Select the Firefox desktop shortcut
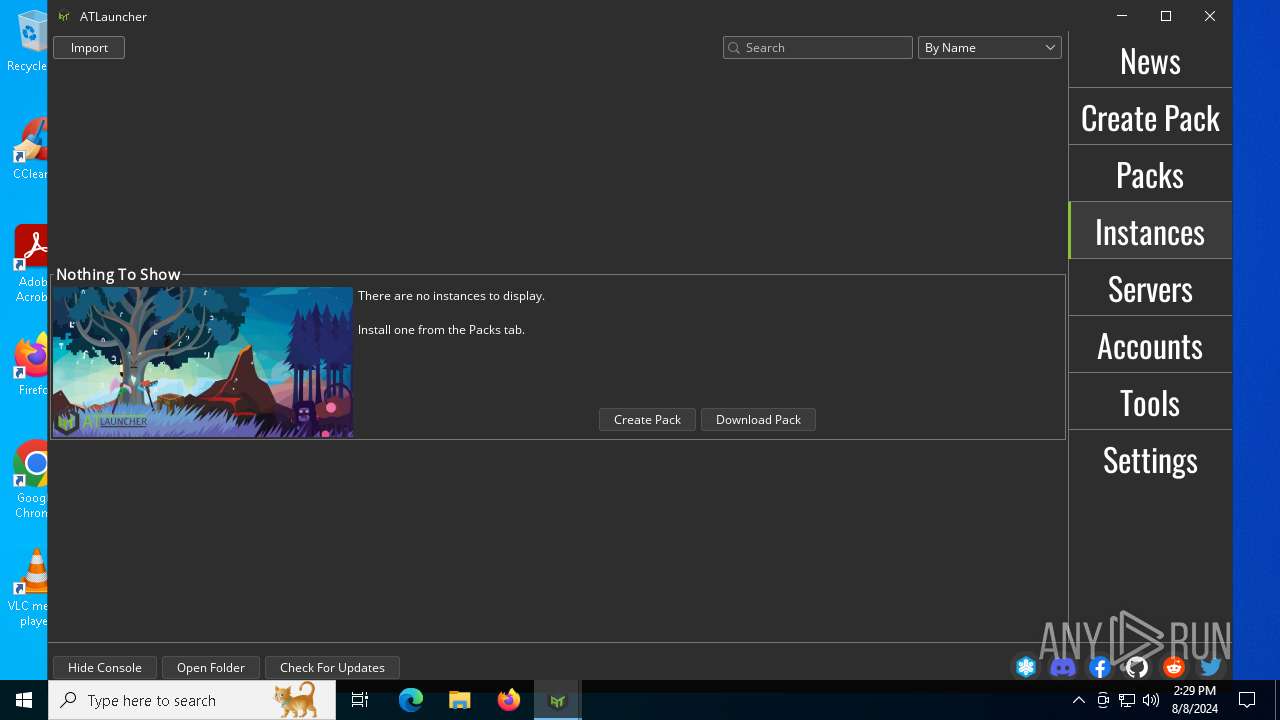Image resolution: width=1280 pixels, height=720 pixels. [x=31, y=365]
